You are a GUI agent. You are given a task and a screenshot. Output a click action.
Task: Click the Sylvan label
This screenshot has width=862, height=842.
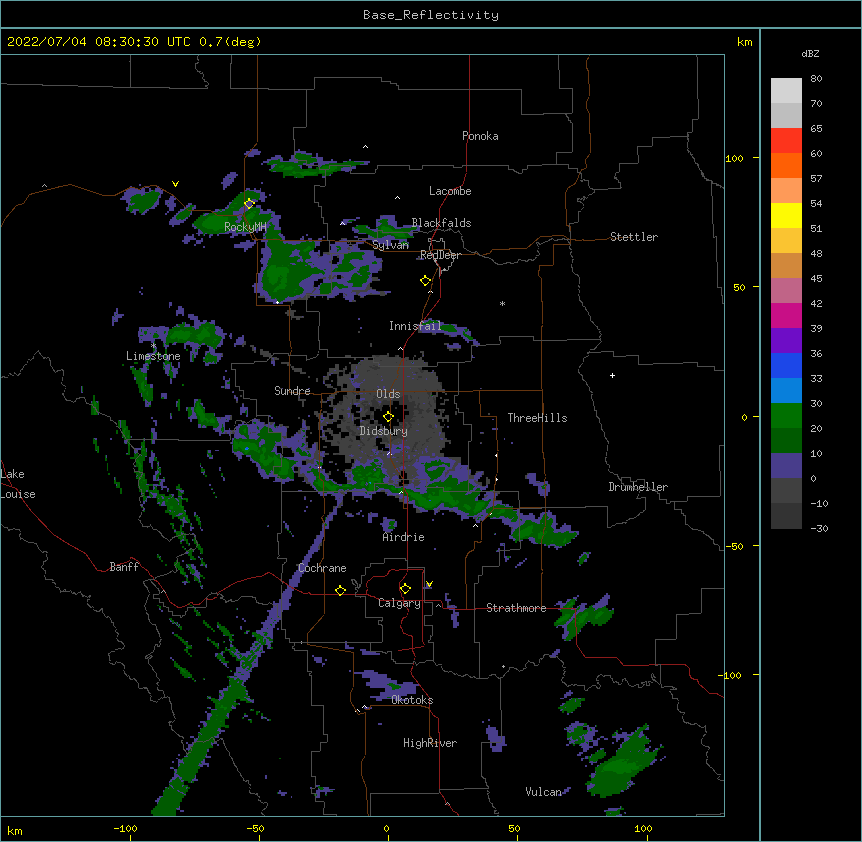click(390, 245)
